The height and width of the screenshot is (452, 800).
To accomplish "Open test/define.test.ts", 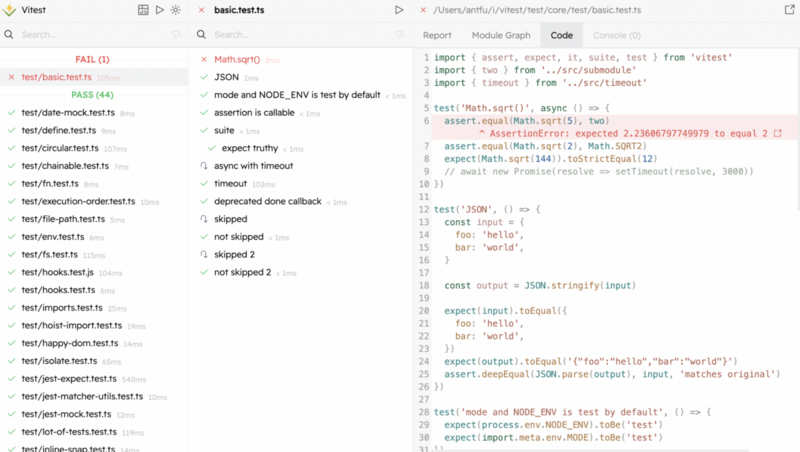I will [94, 131].
